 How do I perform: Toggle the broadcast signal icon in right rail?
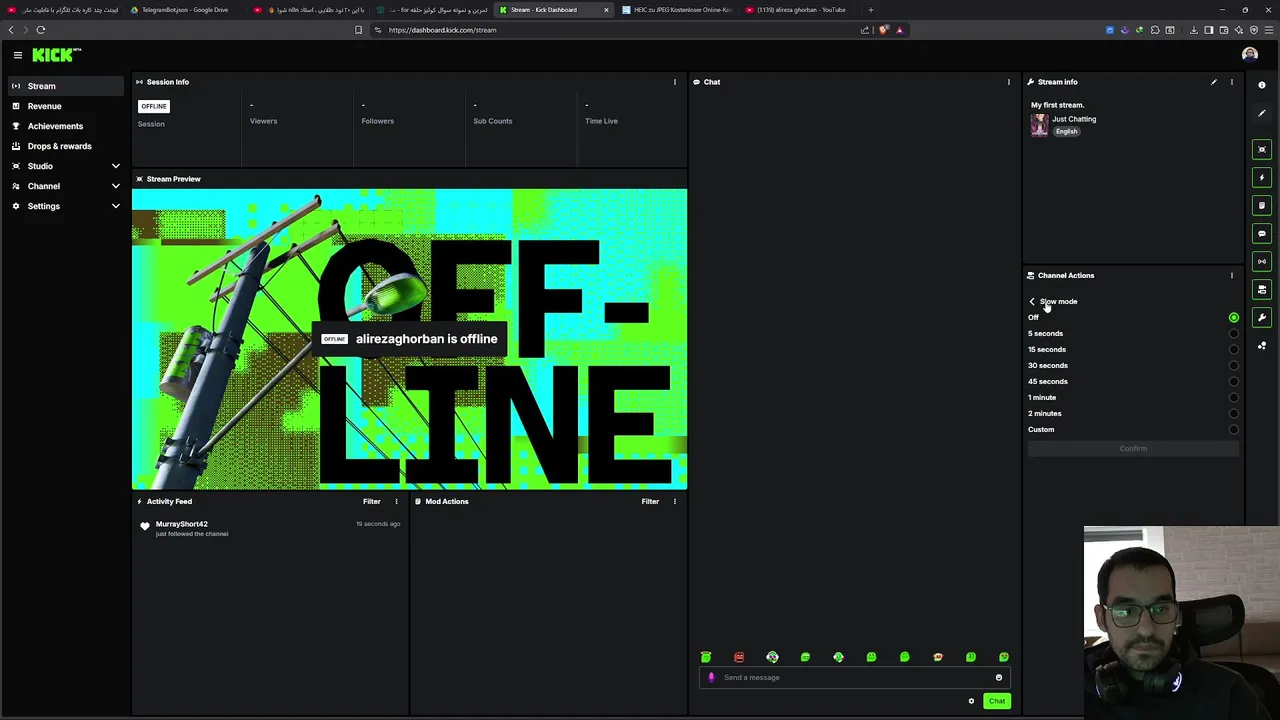pyautogui.click(x=1262, y=261)
